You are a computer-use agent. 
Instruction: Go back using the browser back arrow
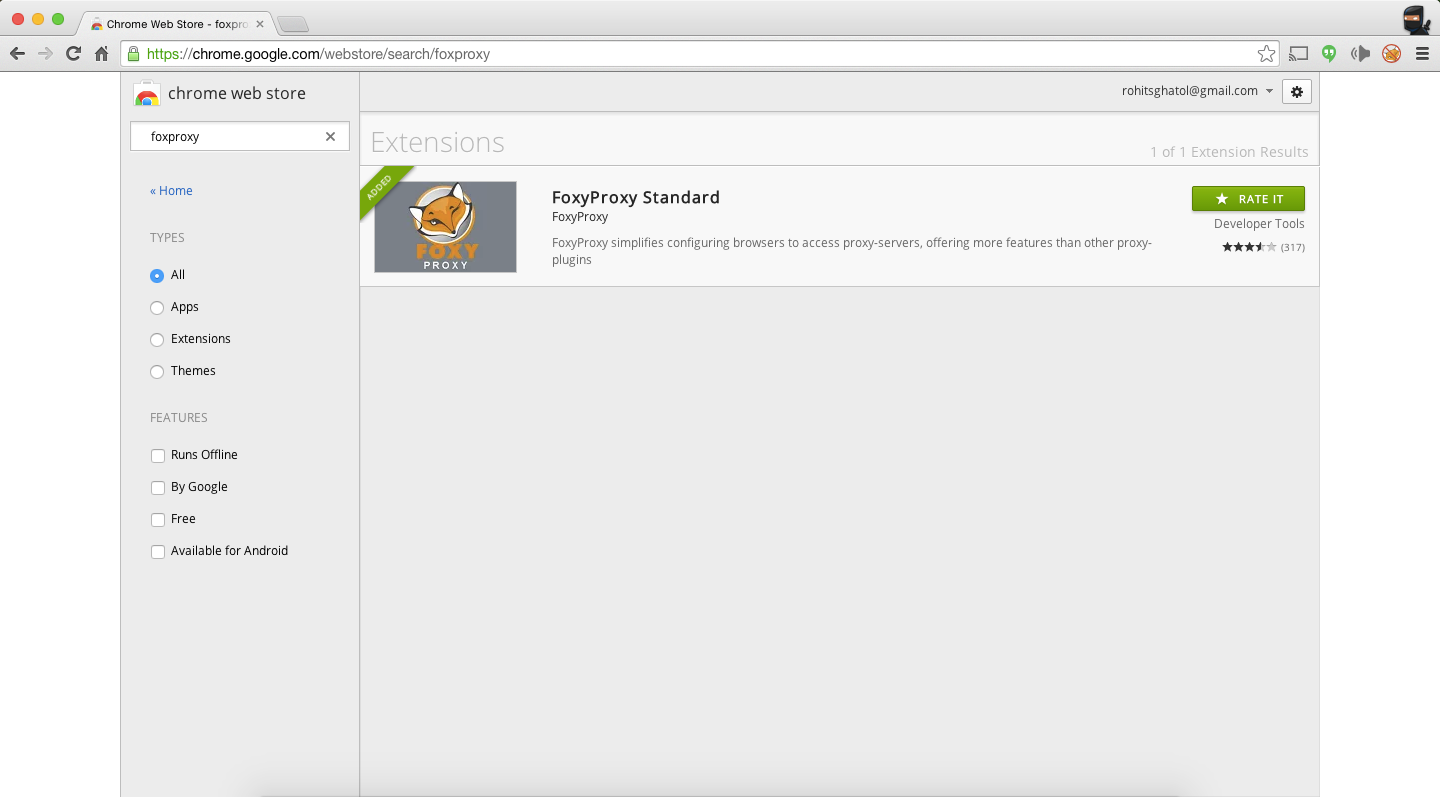pyautogui.click(x=17, y=54)
